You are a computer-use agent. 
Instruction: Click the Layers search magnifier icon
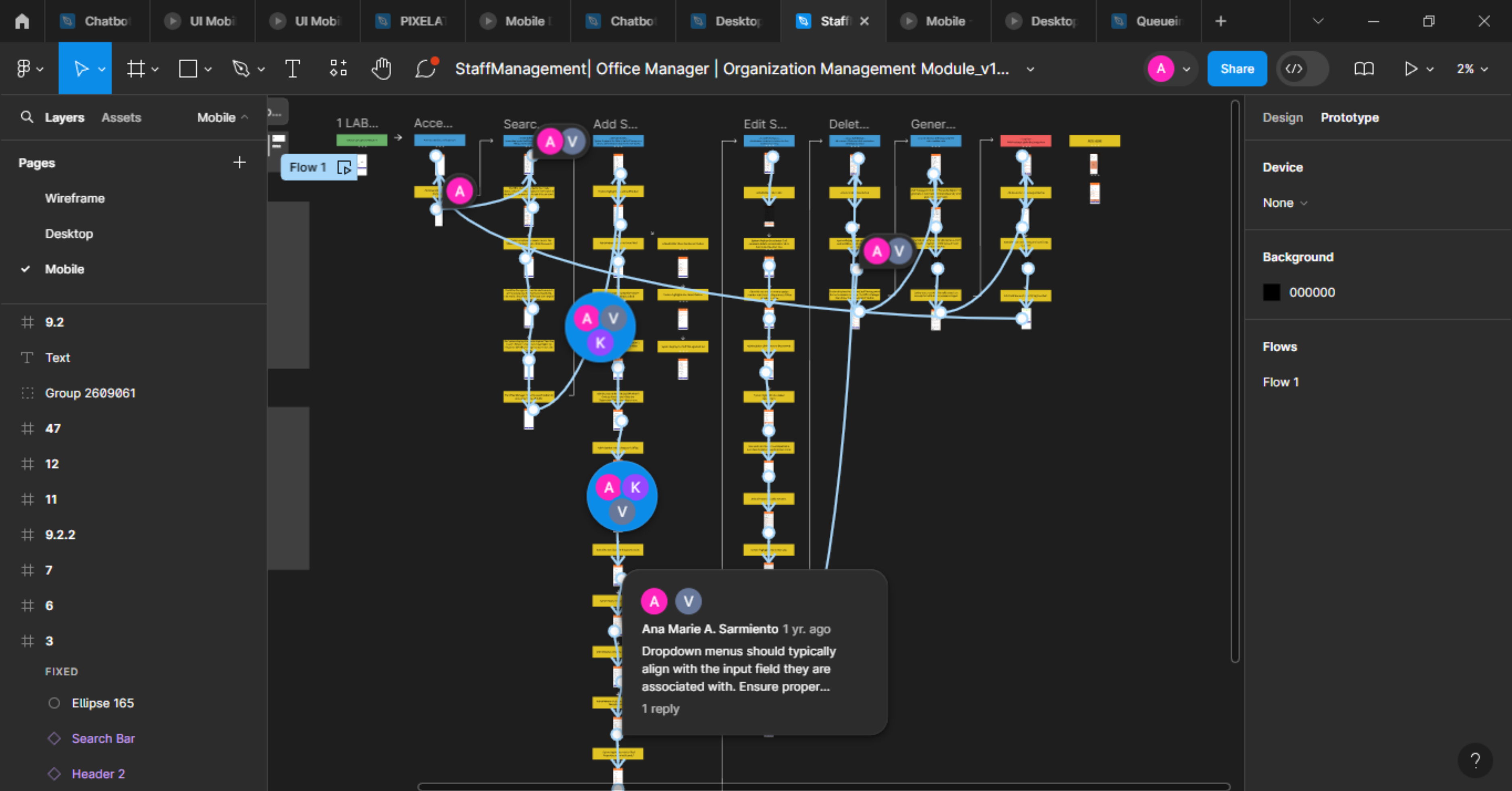(27, 117)
